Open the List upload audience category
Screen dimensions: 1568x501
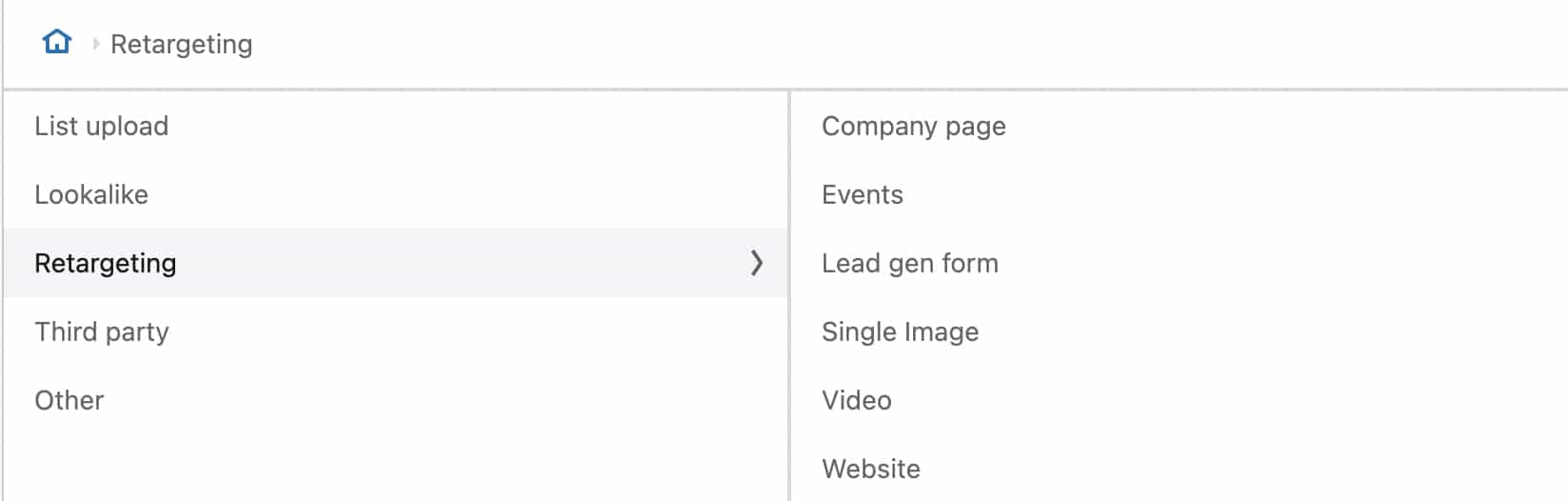396,126
